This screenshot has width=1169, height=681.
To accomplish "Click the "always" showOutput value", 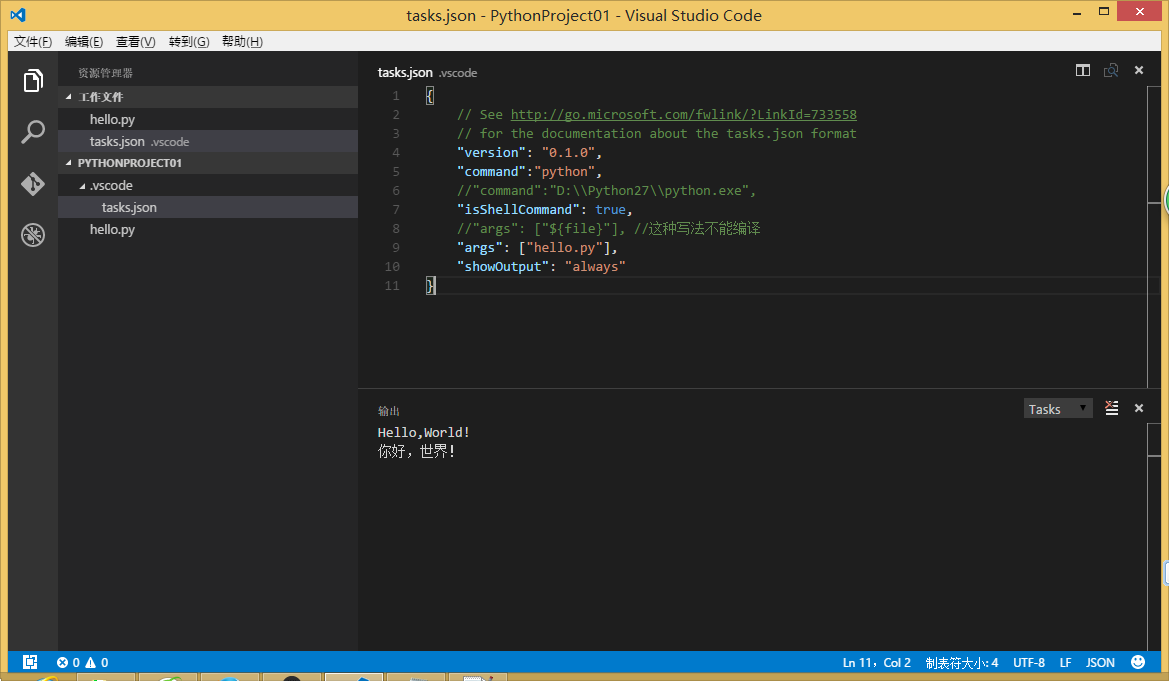I will pos(595,266).
